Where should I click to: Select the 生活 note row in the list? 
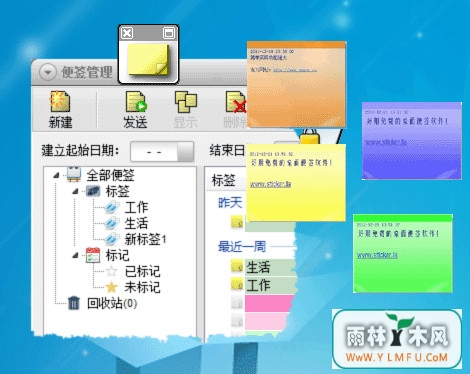point(270,267)
